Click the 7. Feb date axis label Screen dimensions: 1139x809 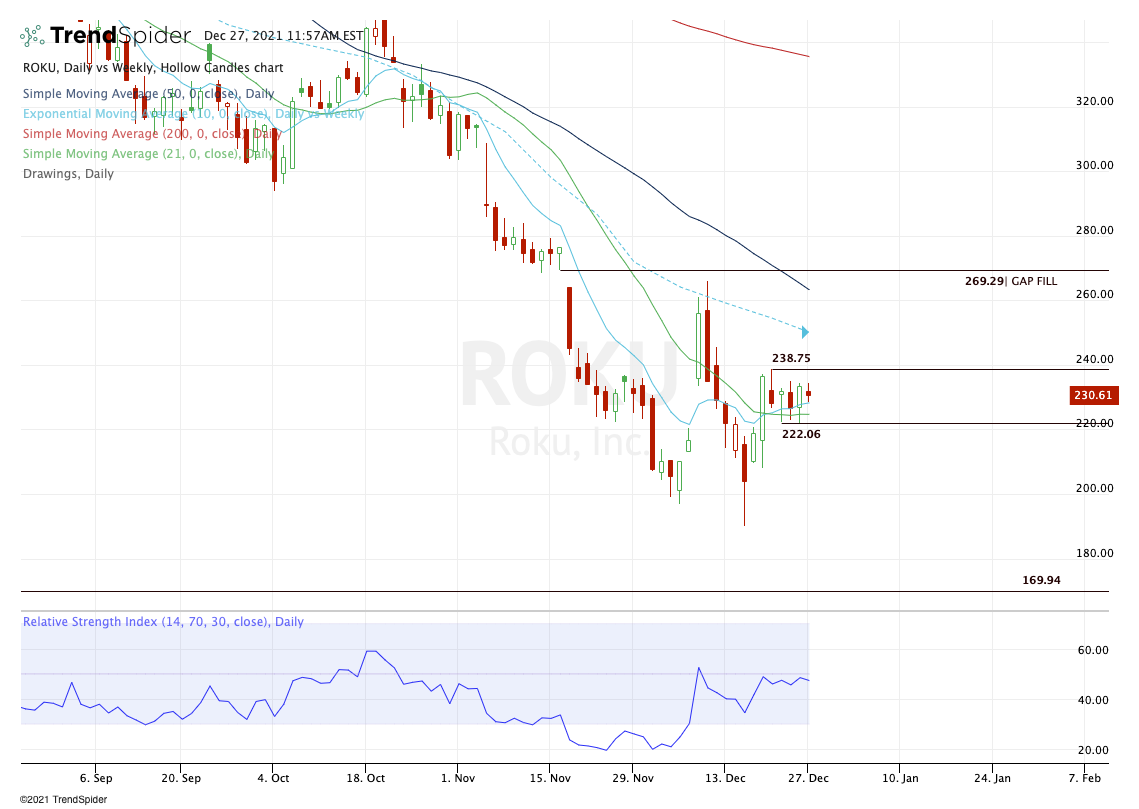pos(1085,778)
